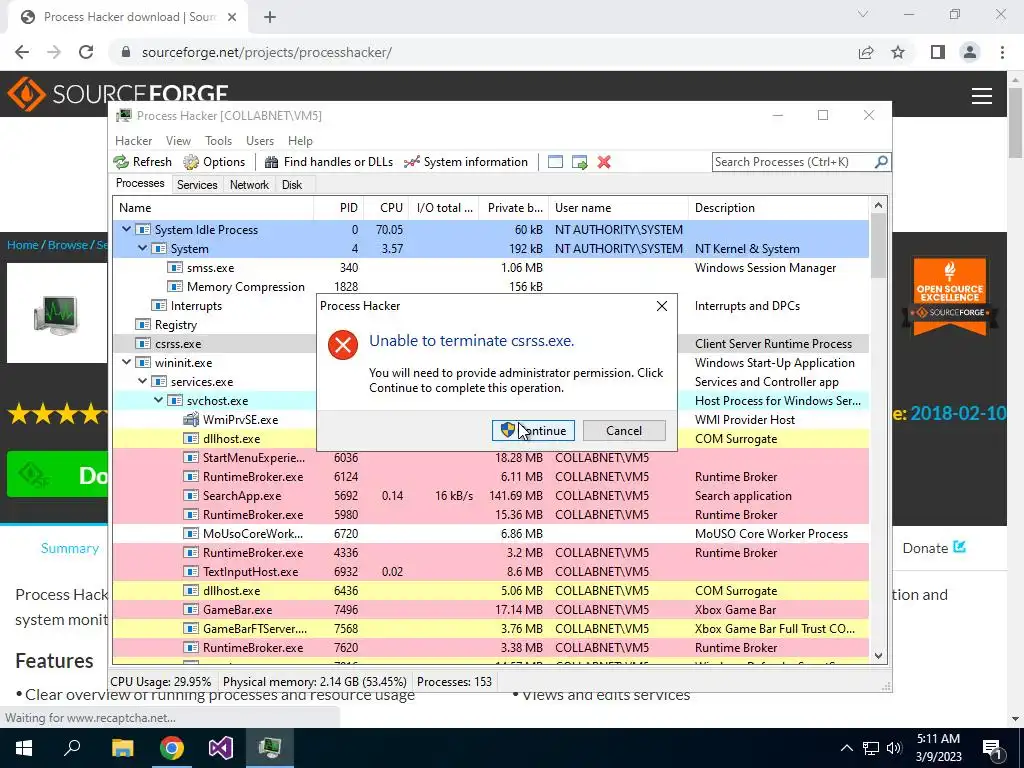1024x768 pixels.
Task: Click the SourceForge logo
Action: (x=118, y=94)
